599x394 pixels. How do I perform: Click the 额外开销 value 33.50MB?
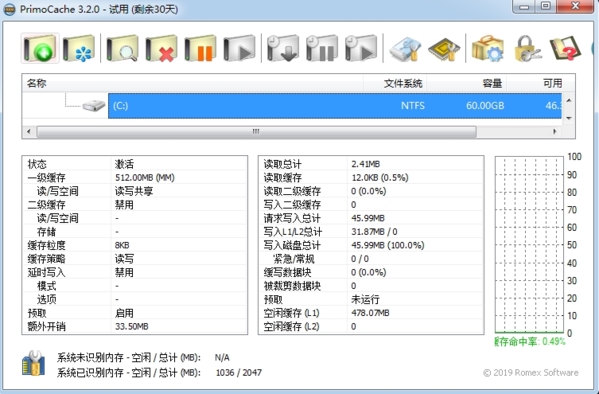click(131, 327)
